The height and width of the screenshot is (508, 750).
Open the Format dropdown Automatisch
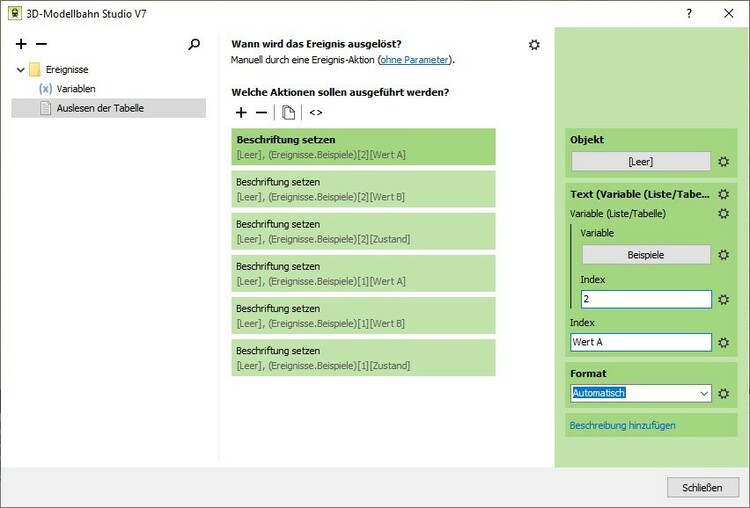(641, 394)
